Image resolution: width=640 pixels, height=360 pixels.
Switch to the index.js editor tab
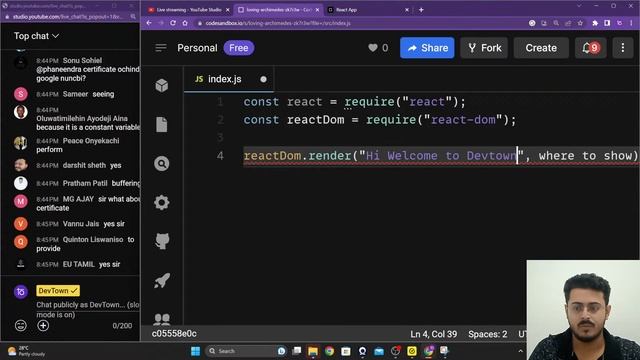224,79
